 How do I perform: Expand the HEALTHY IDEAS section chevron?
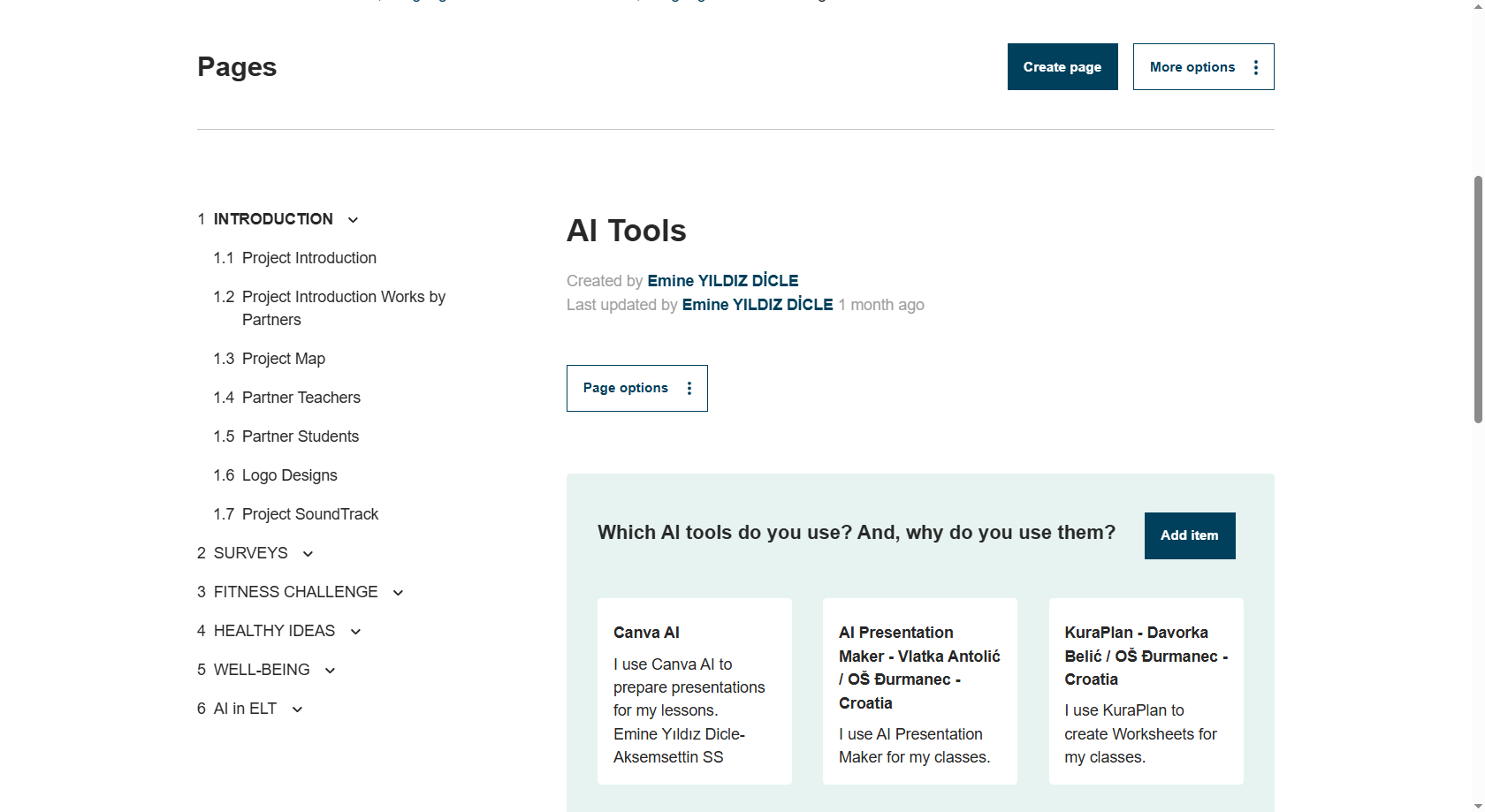pos(355,632)
